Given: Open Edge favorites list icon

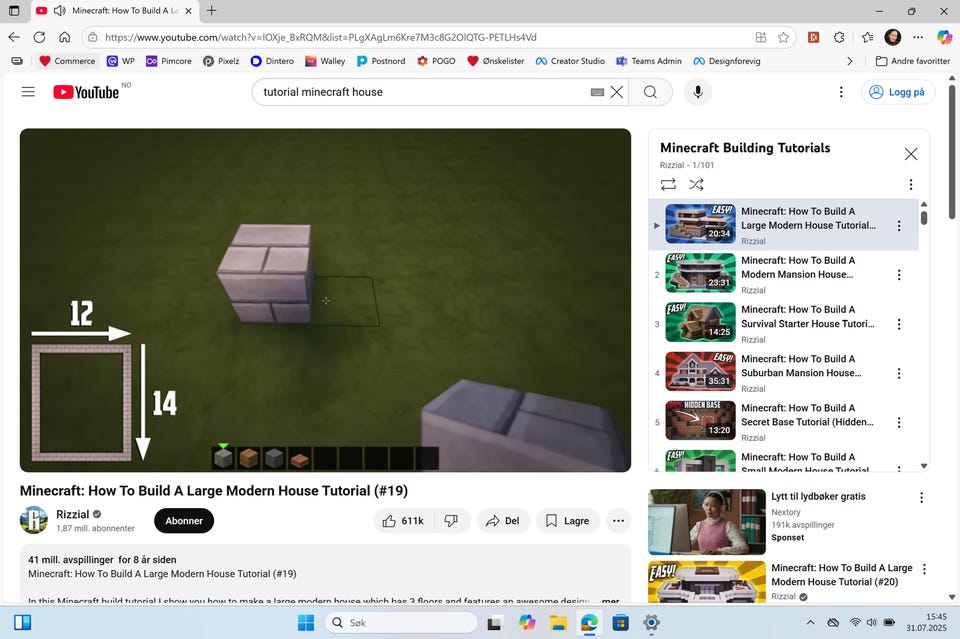Looking at the screenshot, I should click(867, 37).
